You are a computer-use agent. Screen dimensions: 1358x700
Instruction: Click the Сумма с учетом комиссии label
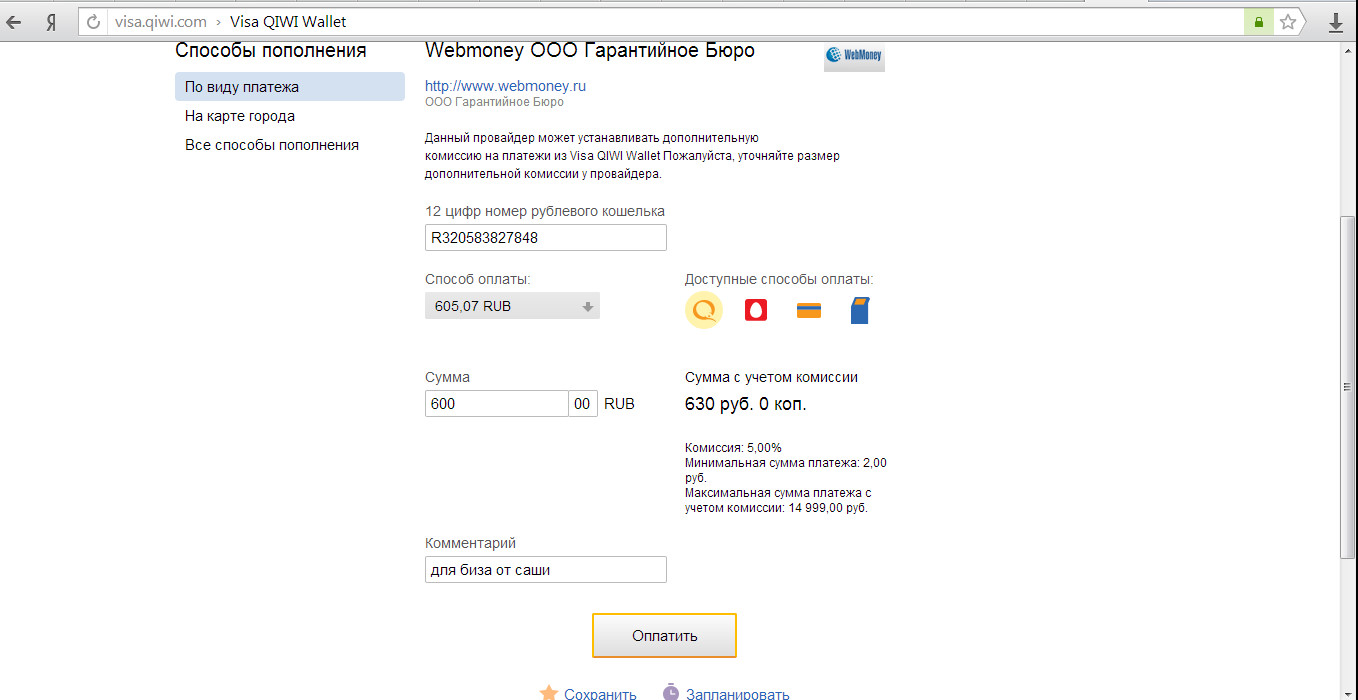click(771, 377)
